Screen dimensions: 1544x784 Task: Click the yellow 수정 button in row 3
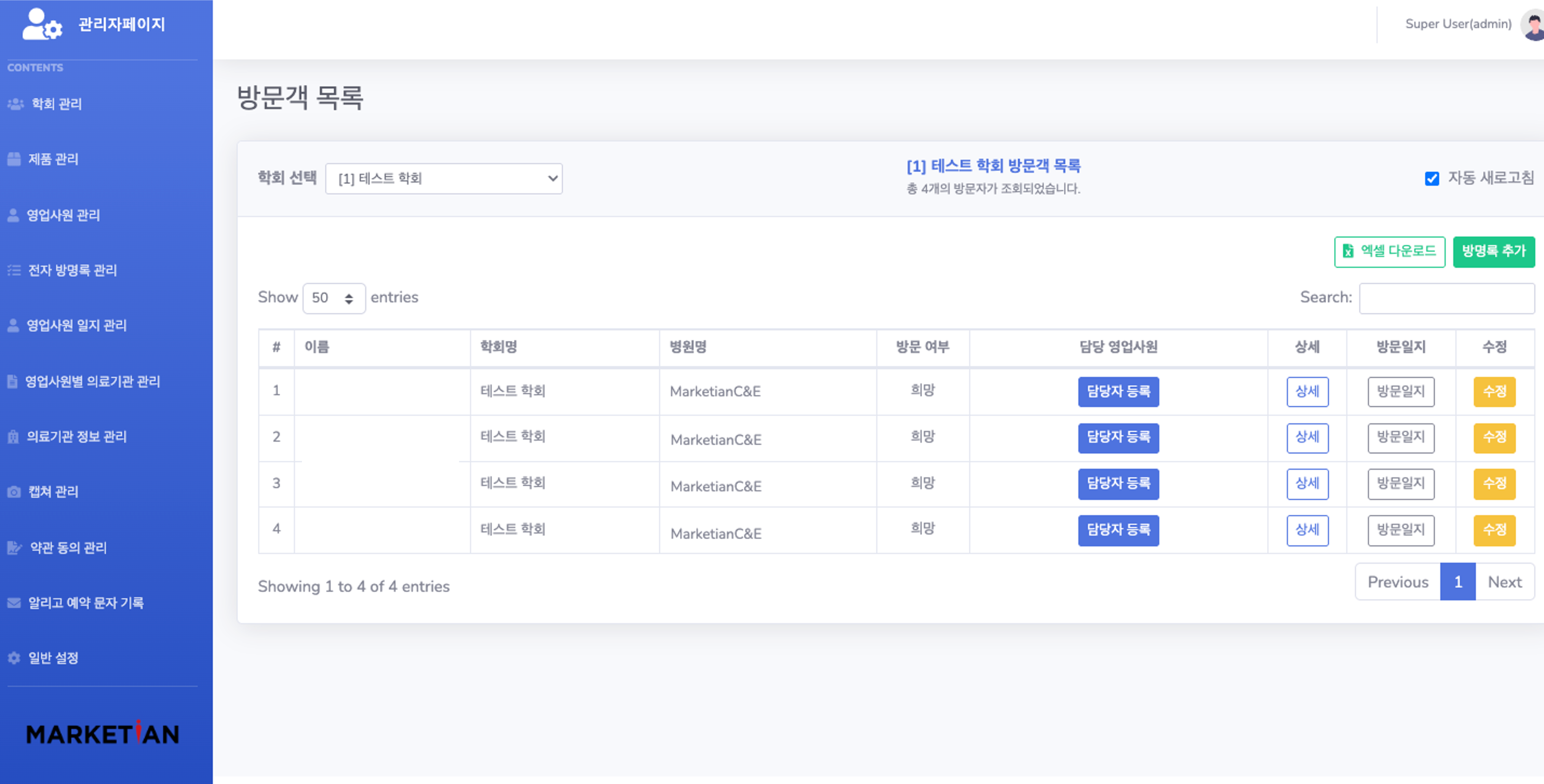click(x=1494, y=483)
